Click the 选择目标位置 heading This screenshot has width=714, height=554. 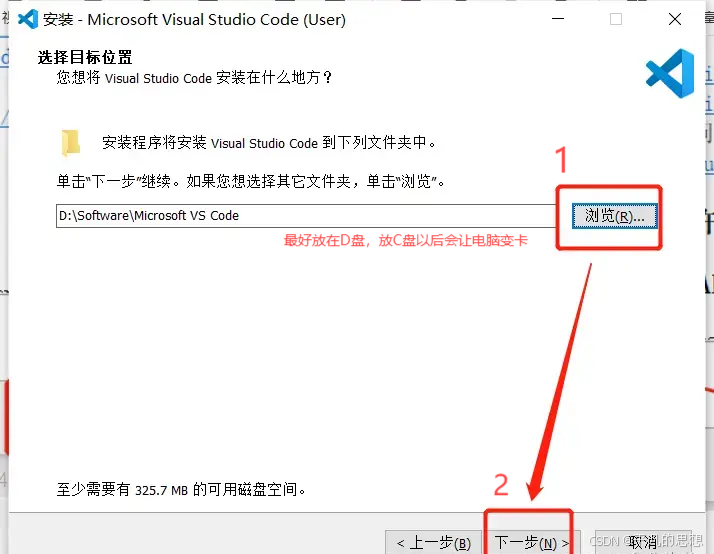pyautogui.click(x=85, y=57)
